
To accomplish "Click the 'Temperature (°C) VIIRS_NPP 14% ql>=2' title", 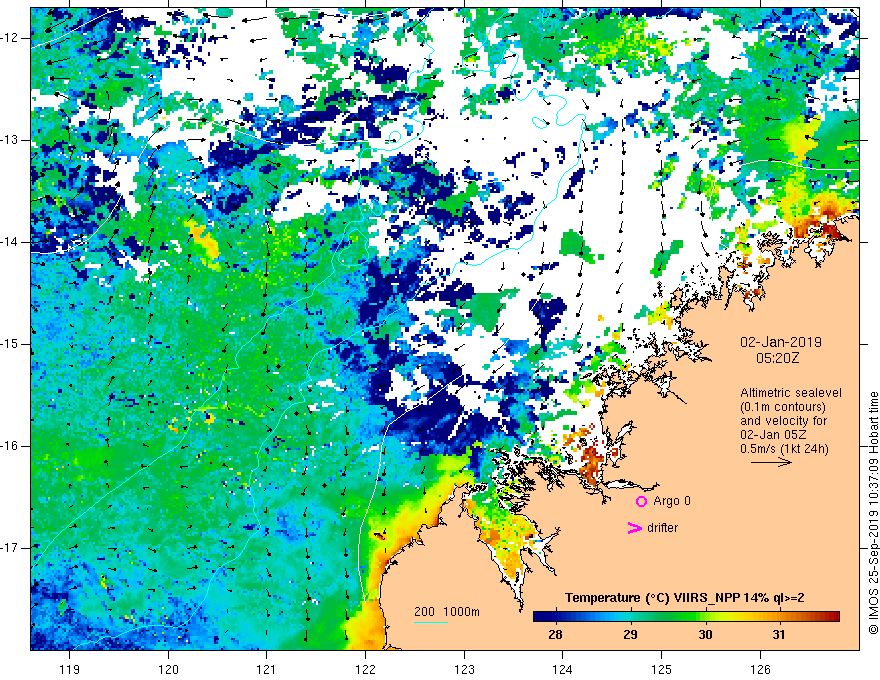I will 684,598.
